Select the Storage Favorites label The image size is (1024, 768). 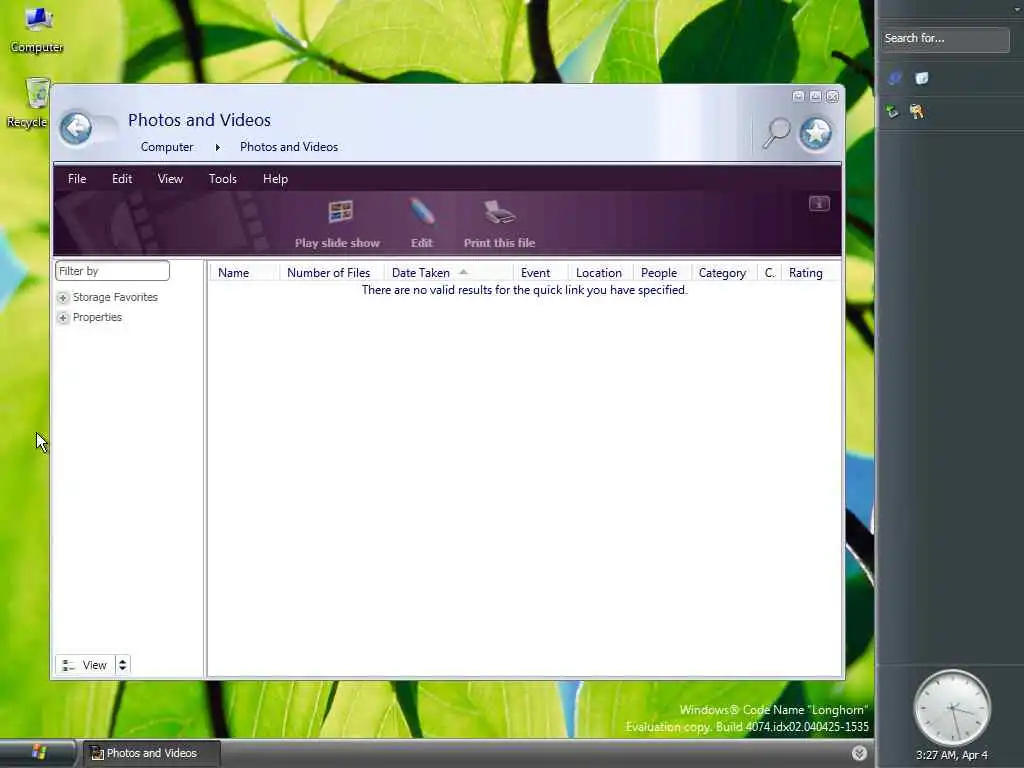coord(116,297)
